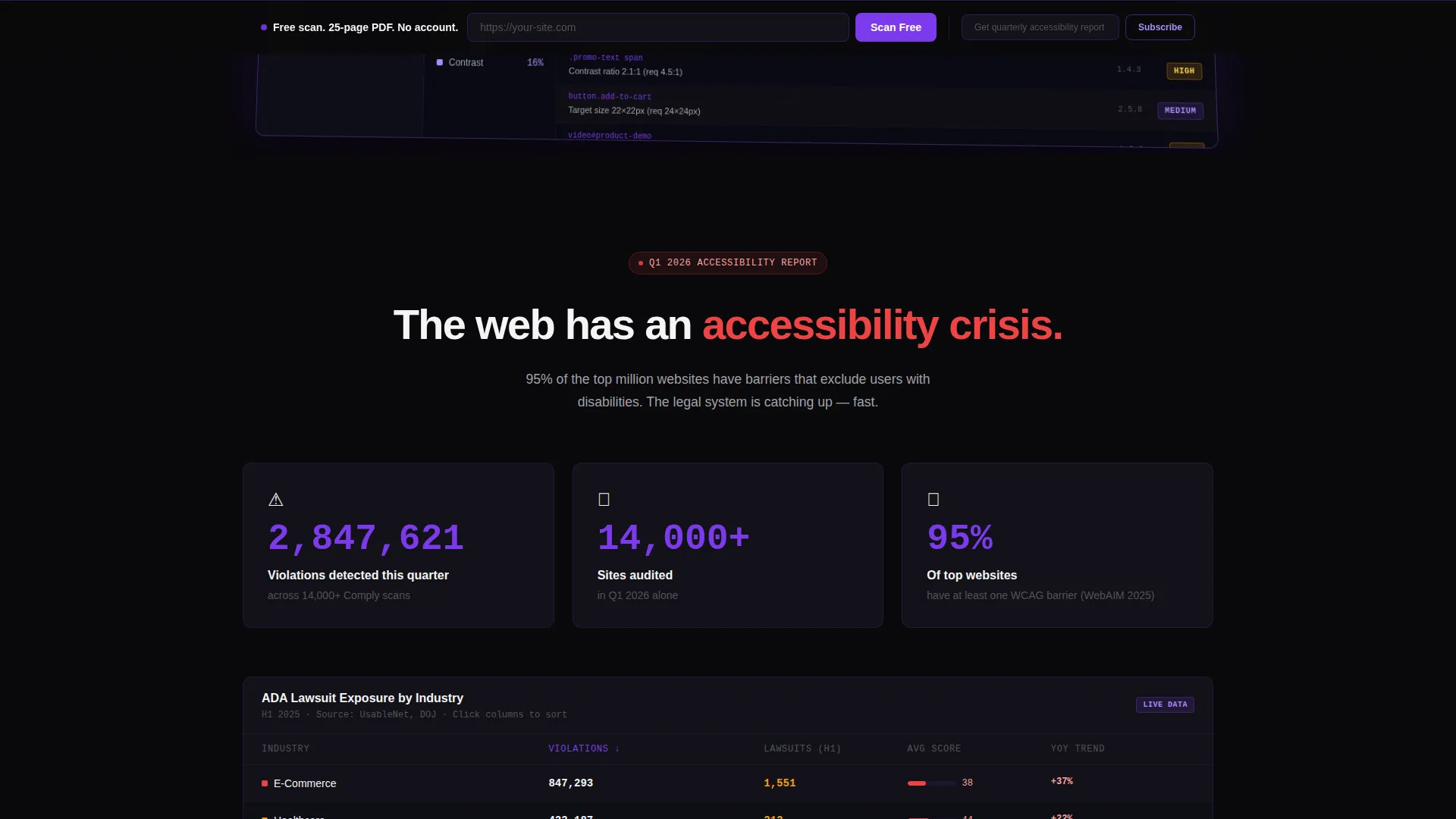The image size is (1456, 819).
Task: Click the red square beside E-Commerce
Action: coord(265,783)
